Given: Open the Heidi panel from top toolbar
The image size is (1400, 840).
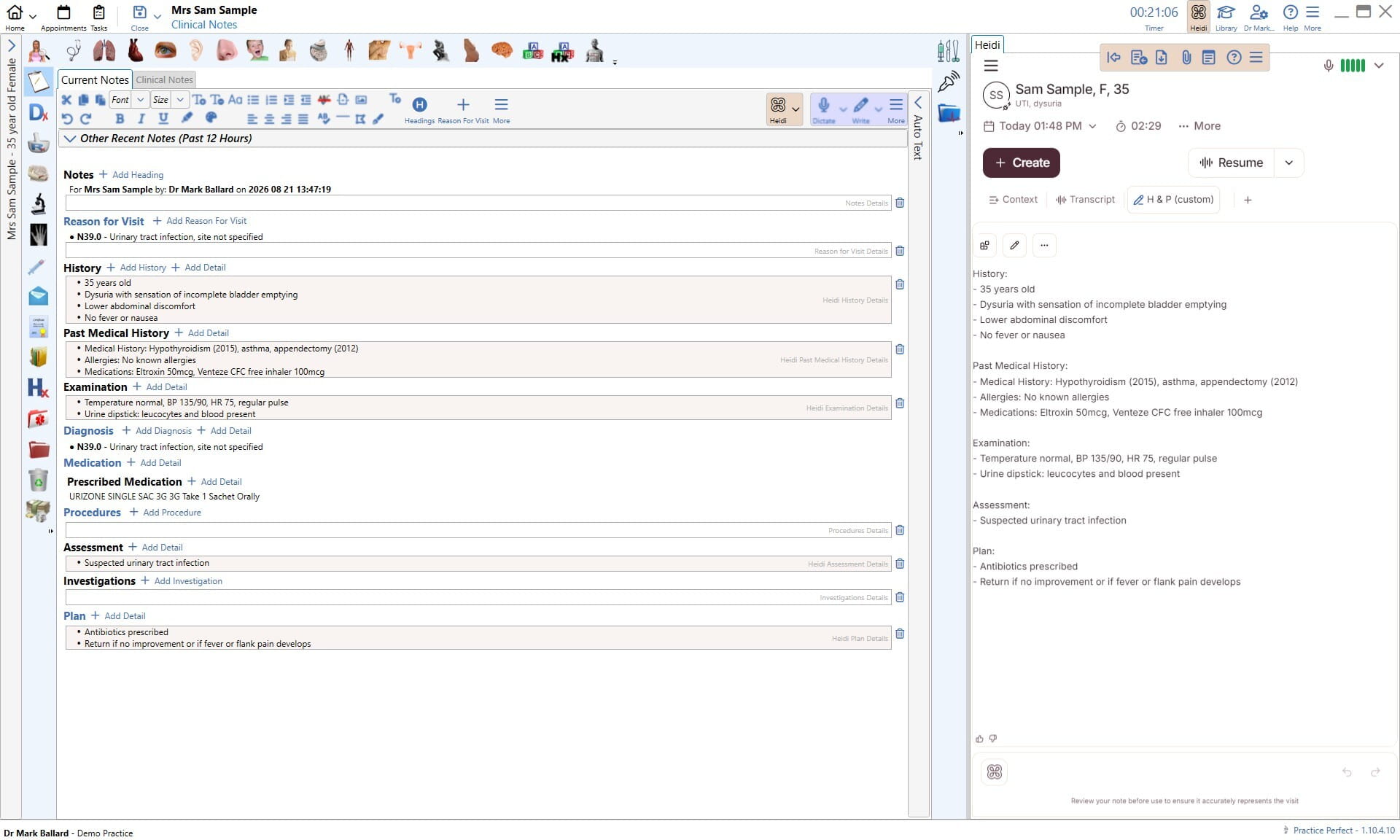Looking at the screenshot, I should click(1198, 17).
